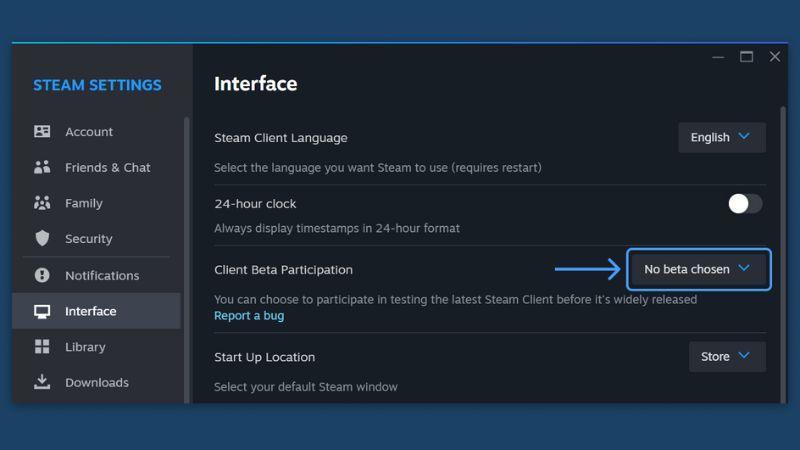Open Notifications via exclamation icon
The height and width of the screenshot is (450, 800).
[x=42, y=276]
